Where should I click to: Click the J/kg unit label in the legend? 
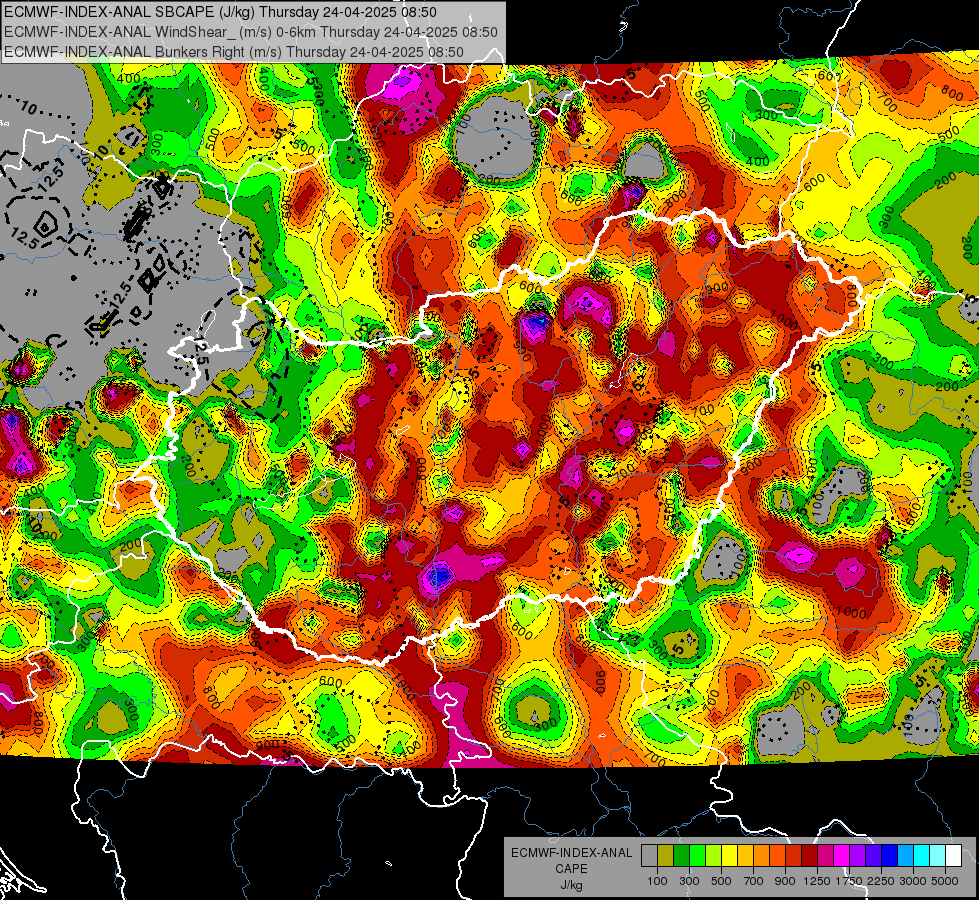[571, 885]
